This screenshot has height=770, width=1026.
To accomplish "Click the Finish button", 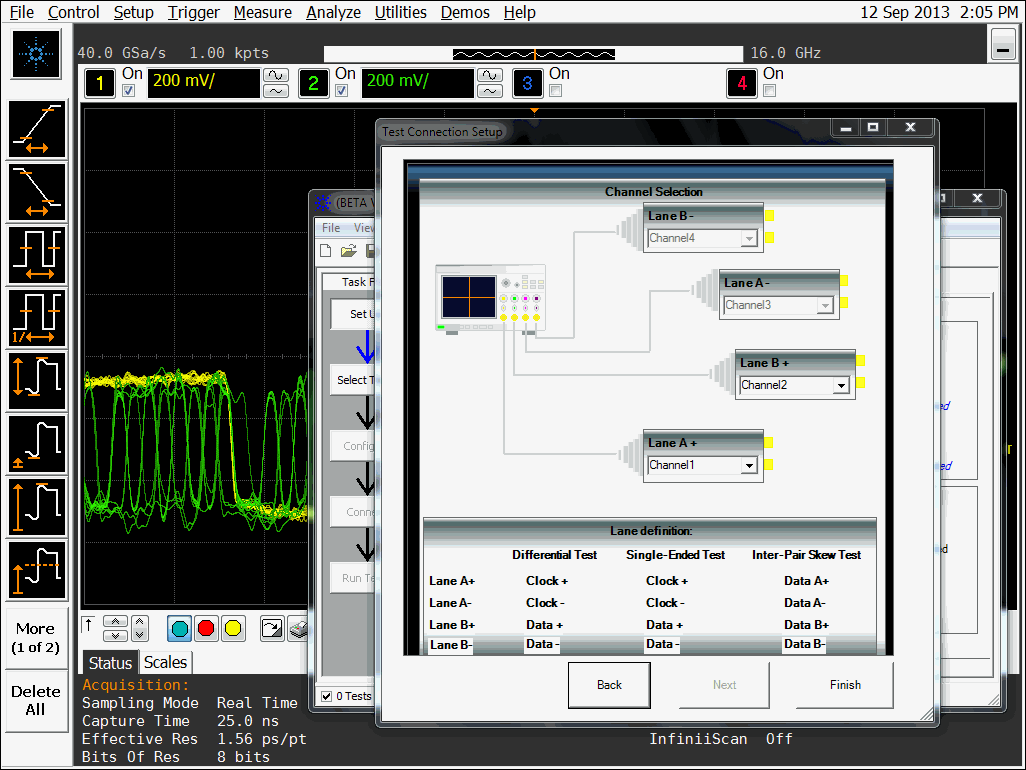I will [845, 685].
